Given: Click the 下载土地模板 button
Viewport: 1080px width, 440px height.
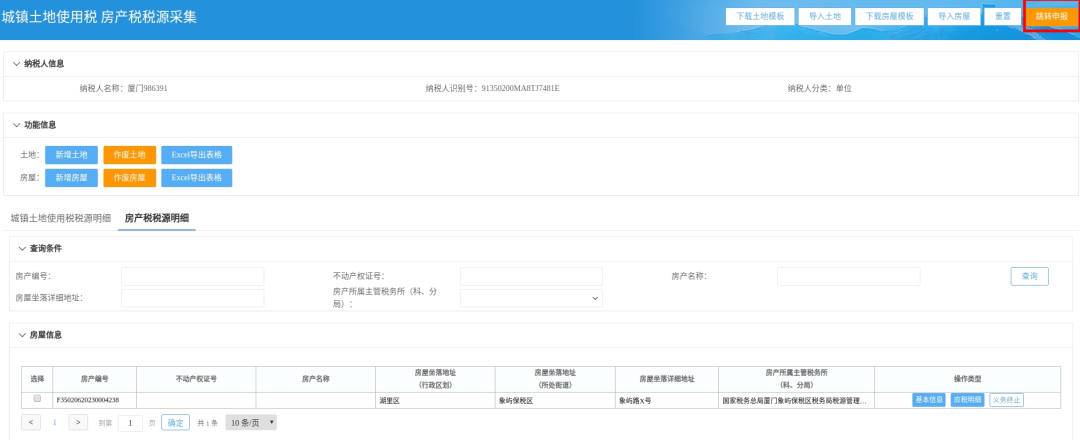Looking at the screenshot, I should [x=760, y=17].
